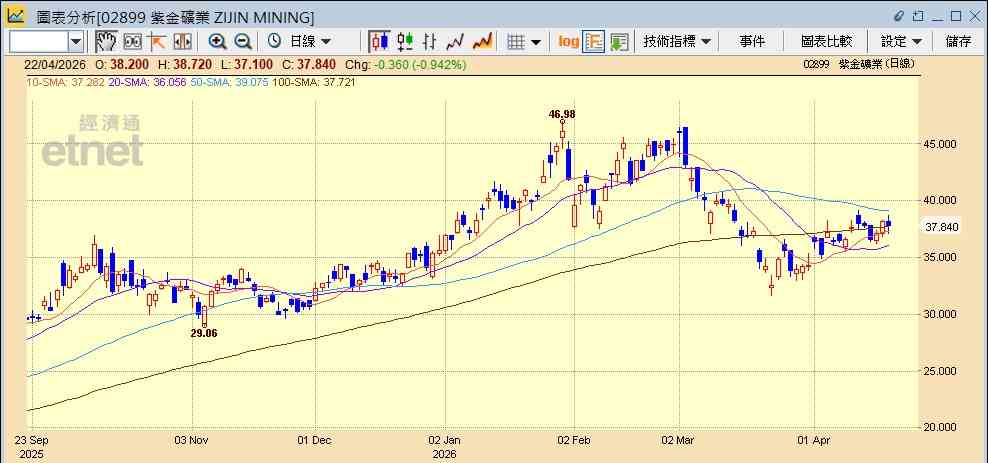This screenshot has width=988, height=463.
Task: Open the 設定 settings dropdown
Action: 901,42
